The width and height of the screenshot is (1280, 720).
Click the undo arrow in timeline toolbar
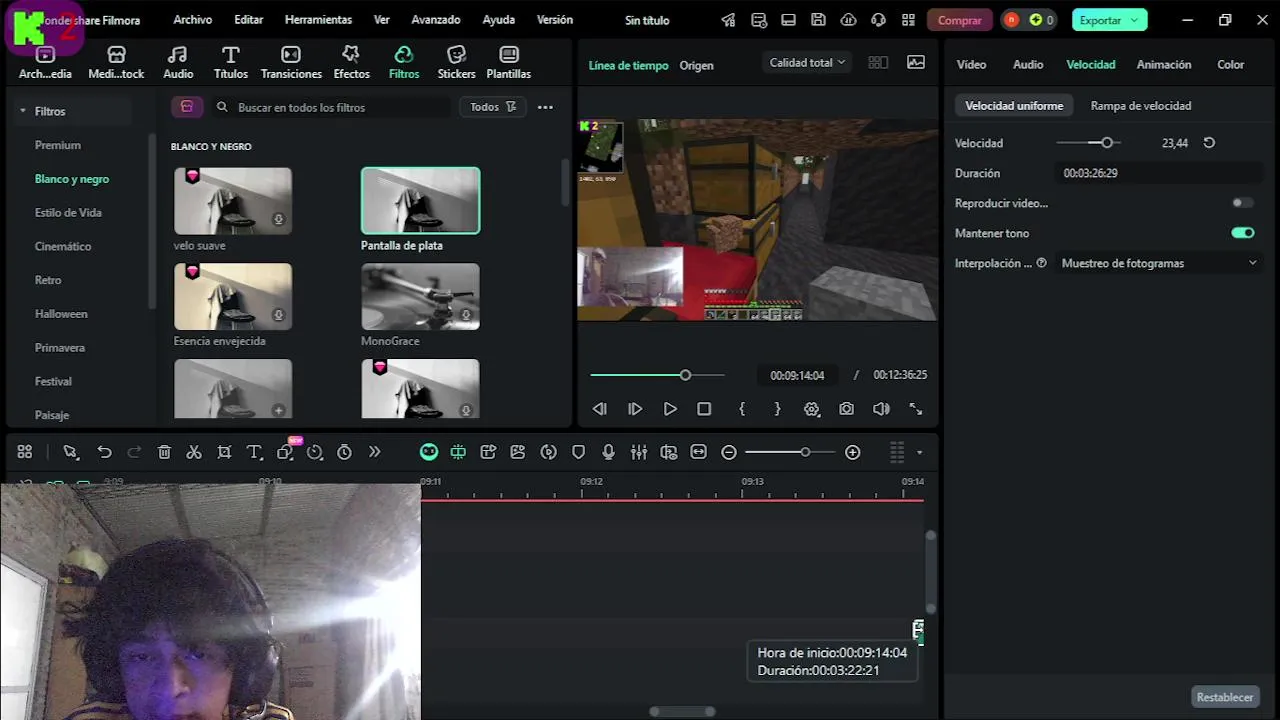[104, 452]
